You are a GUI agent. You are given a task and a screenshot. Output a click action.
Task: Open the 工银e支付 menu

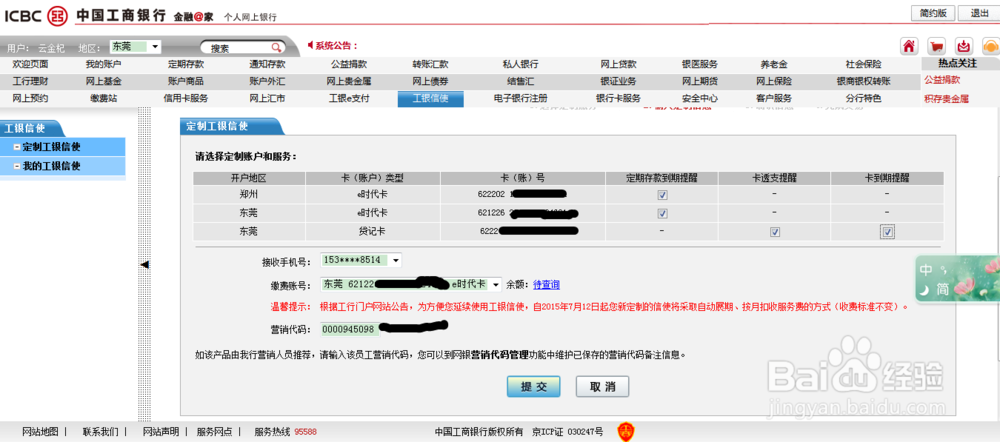[x=349, y=99]
